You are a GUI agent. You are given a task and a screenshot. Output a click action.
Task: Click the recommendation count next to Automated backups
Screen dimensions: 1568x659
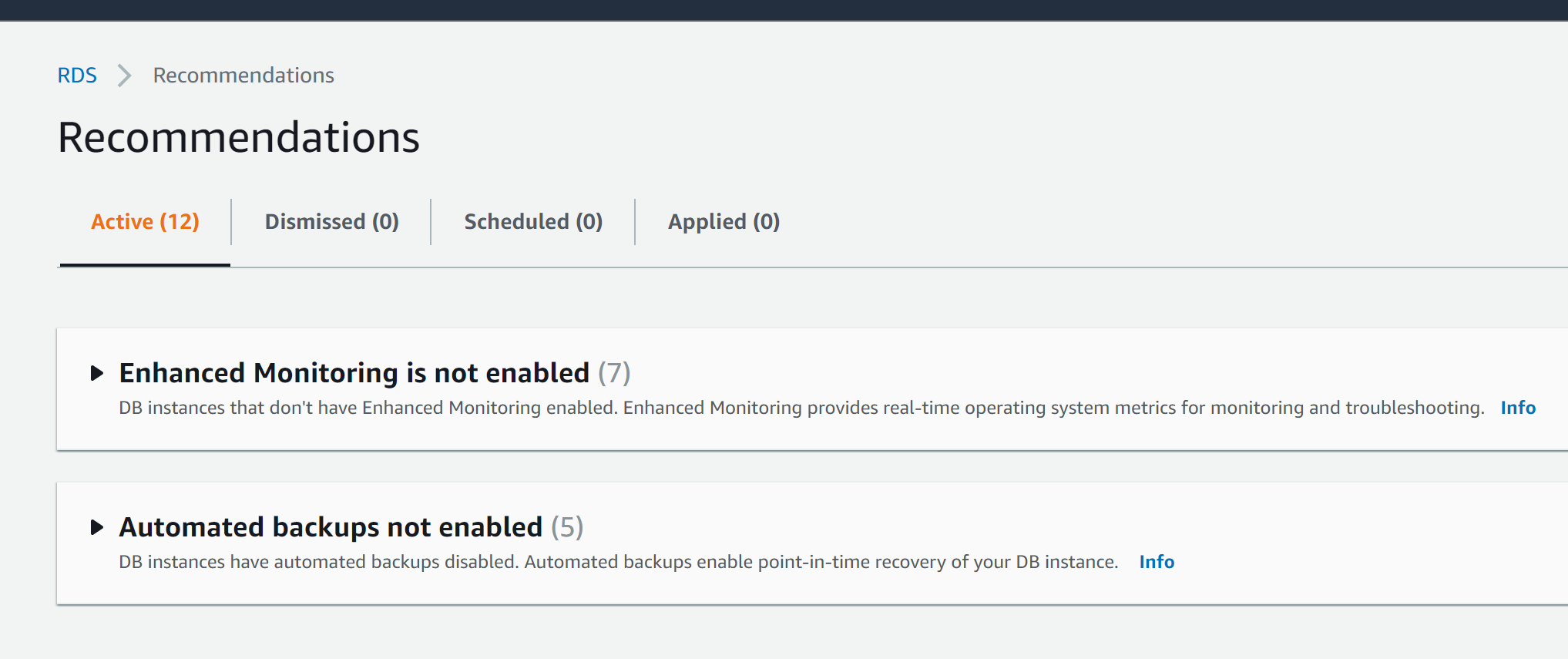click(x=567, y=527)
